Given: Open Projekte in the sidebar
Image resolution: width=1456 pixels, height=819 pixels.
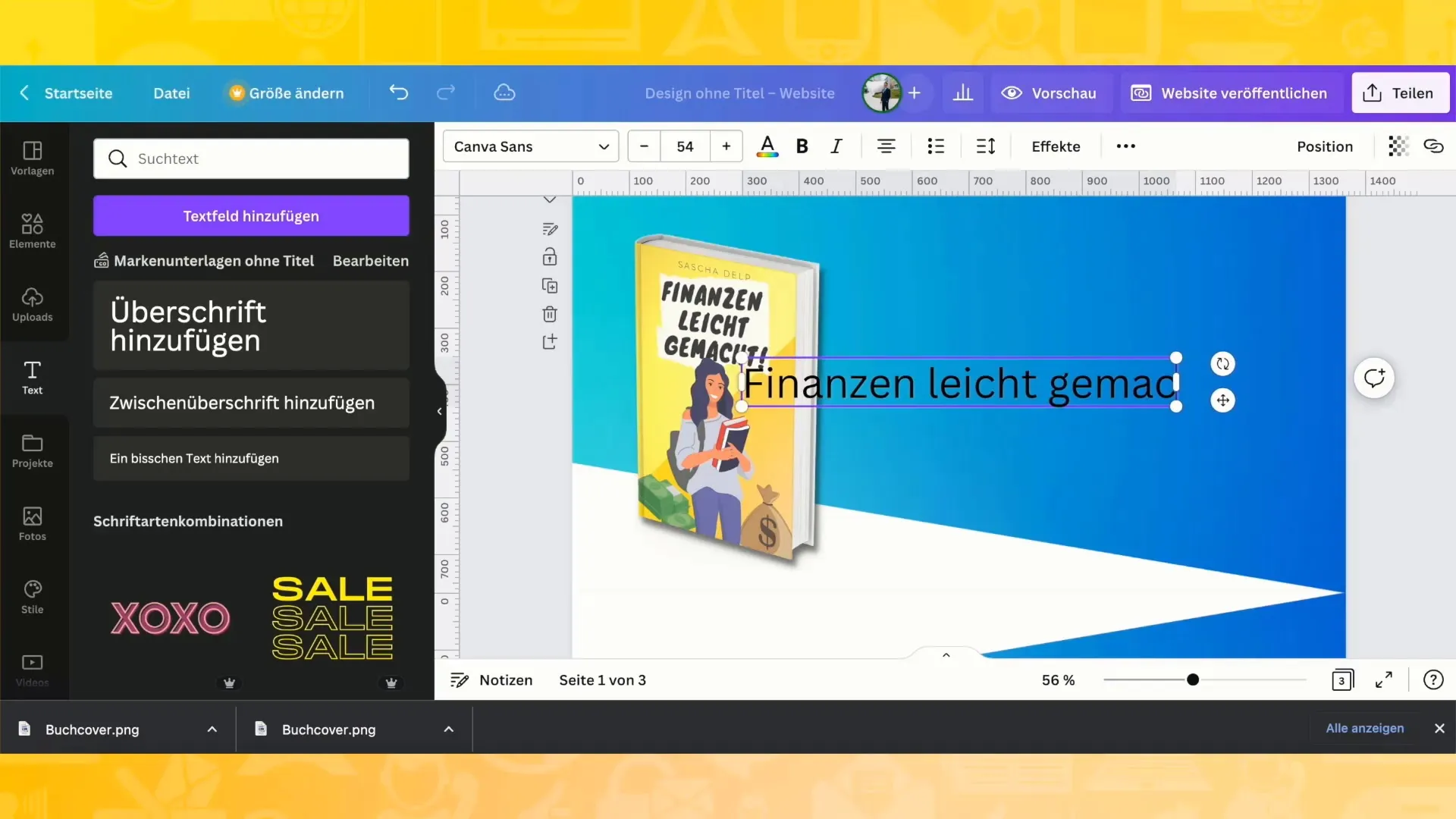Looking at the screenshot, I should click(33, 451).
